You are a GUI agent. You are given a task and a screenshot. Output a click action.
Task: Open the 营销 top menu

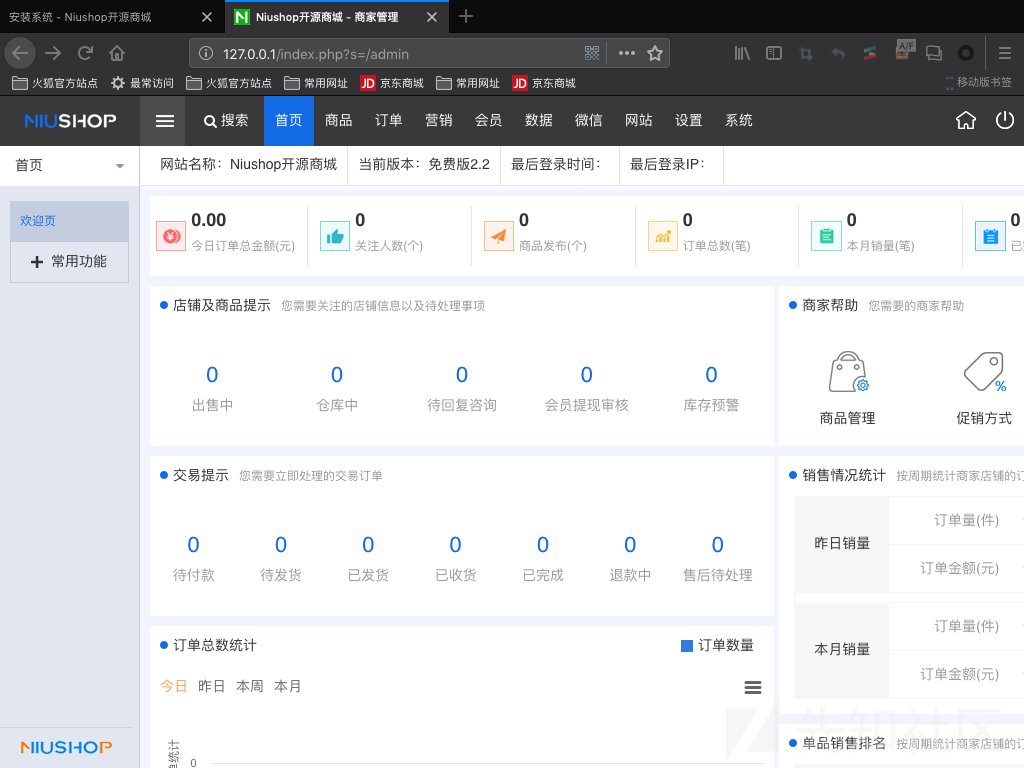(439, 121)
